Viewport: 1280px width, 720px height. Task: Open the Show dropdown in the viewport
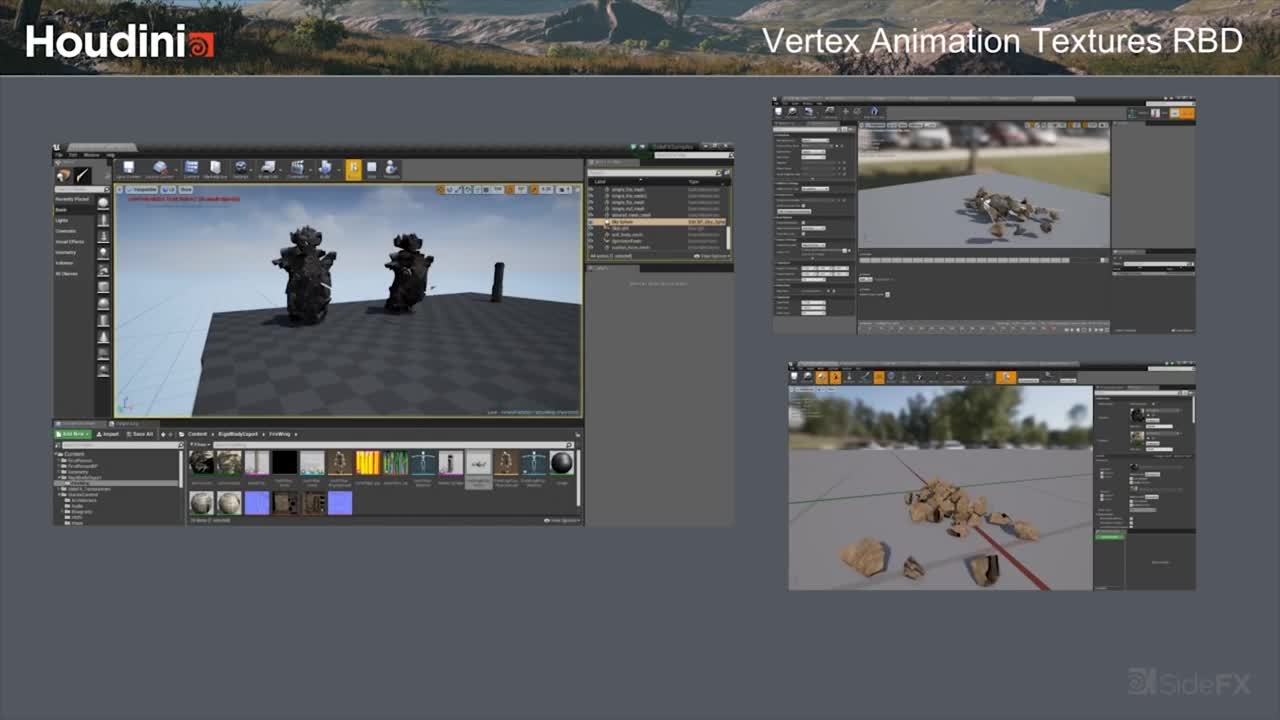point(186,189)
